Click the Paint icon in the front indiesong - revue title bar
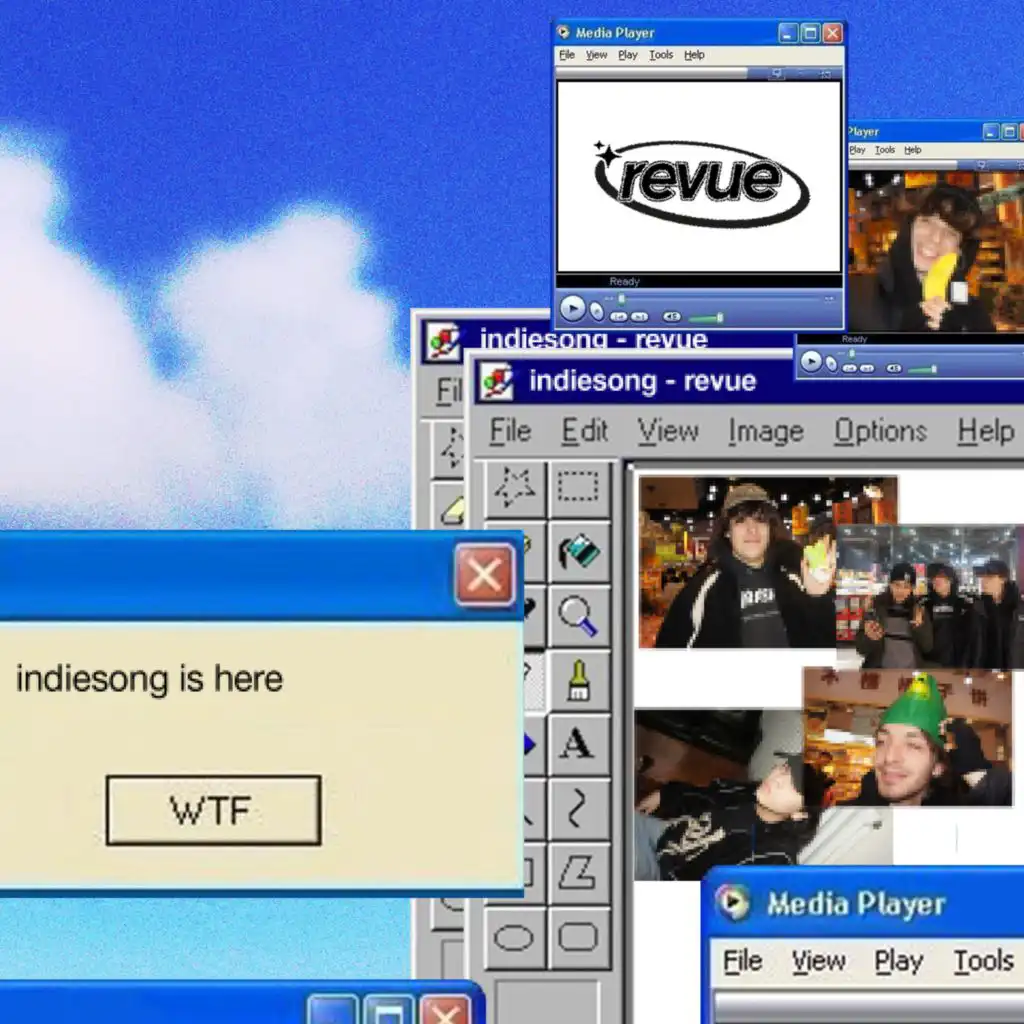 tap(496, 381)
